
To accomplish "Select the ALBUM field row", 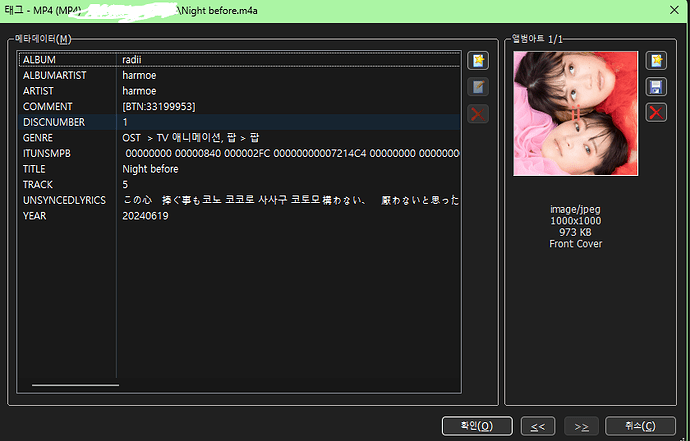I will pyautogui.click(x=240, y=59).
